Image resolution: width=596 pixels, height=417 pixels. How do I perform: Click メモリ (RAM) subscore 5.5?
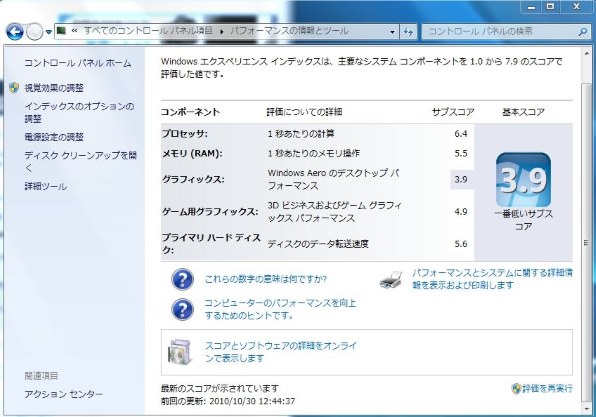click(461, 154)
